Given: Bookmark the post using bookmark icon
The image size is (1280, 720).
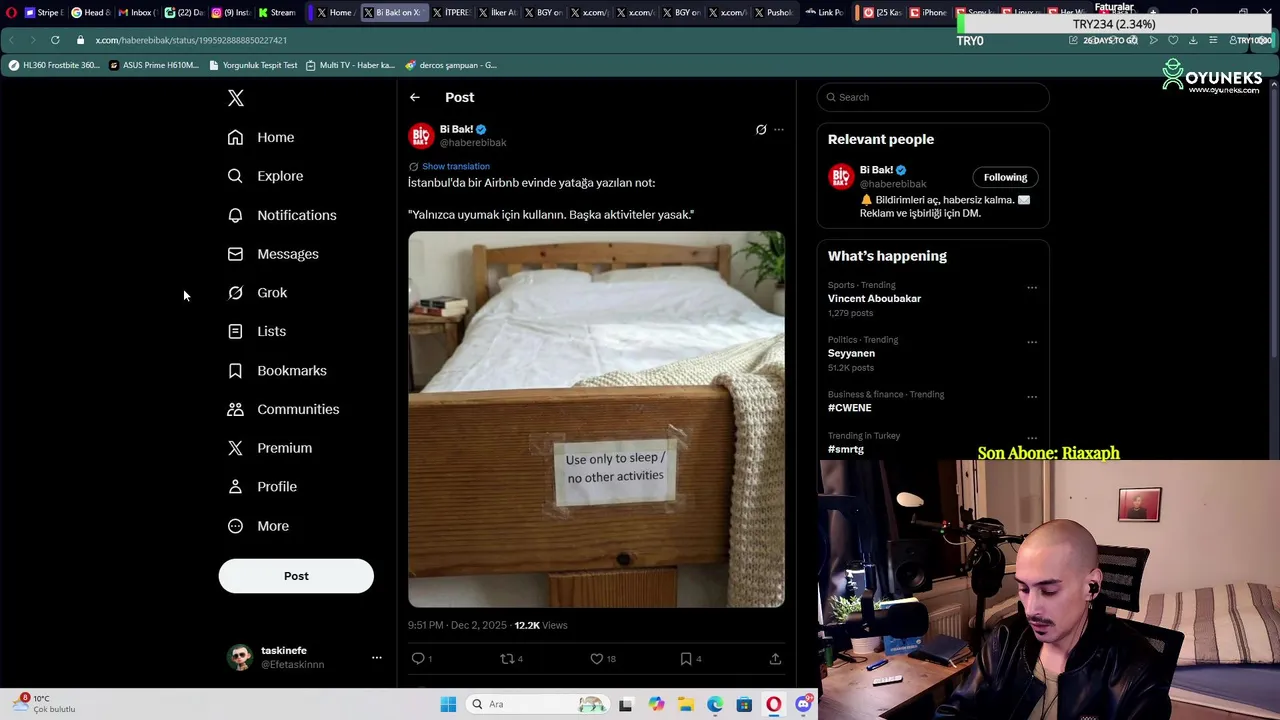Looking at the screenshot, I should tap(686, 658).
